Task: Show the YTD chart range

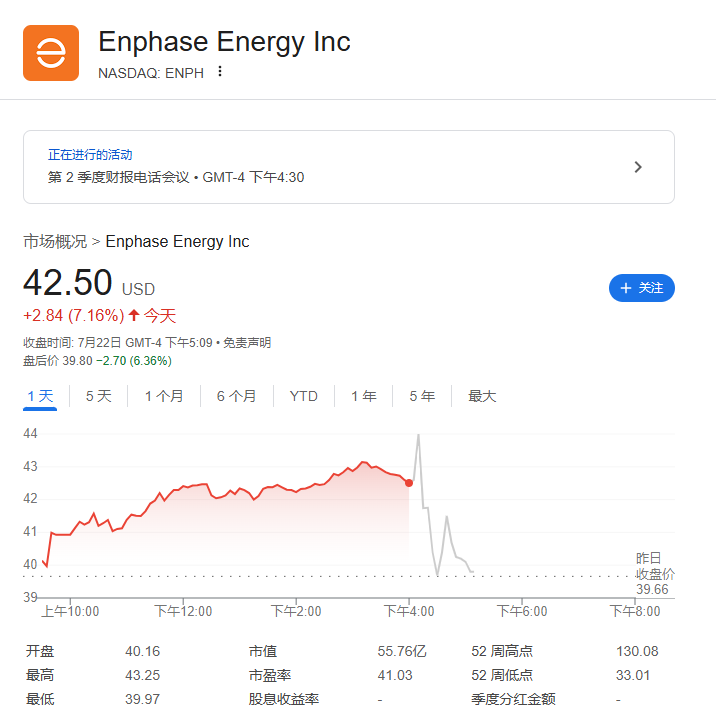Action: coord(304,396)
